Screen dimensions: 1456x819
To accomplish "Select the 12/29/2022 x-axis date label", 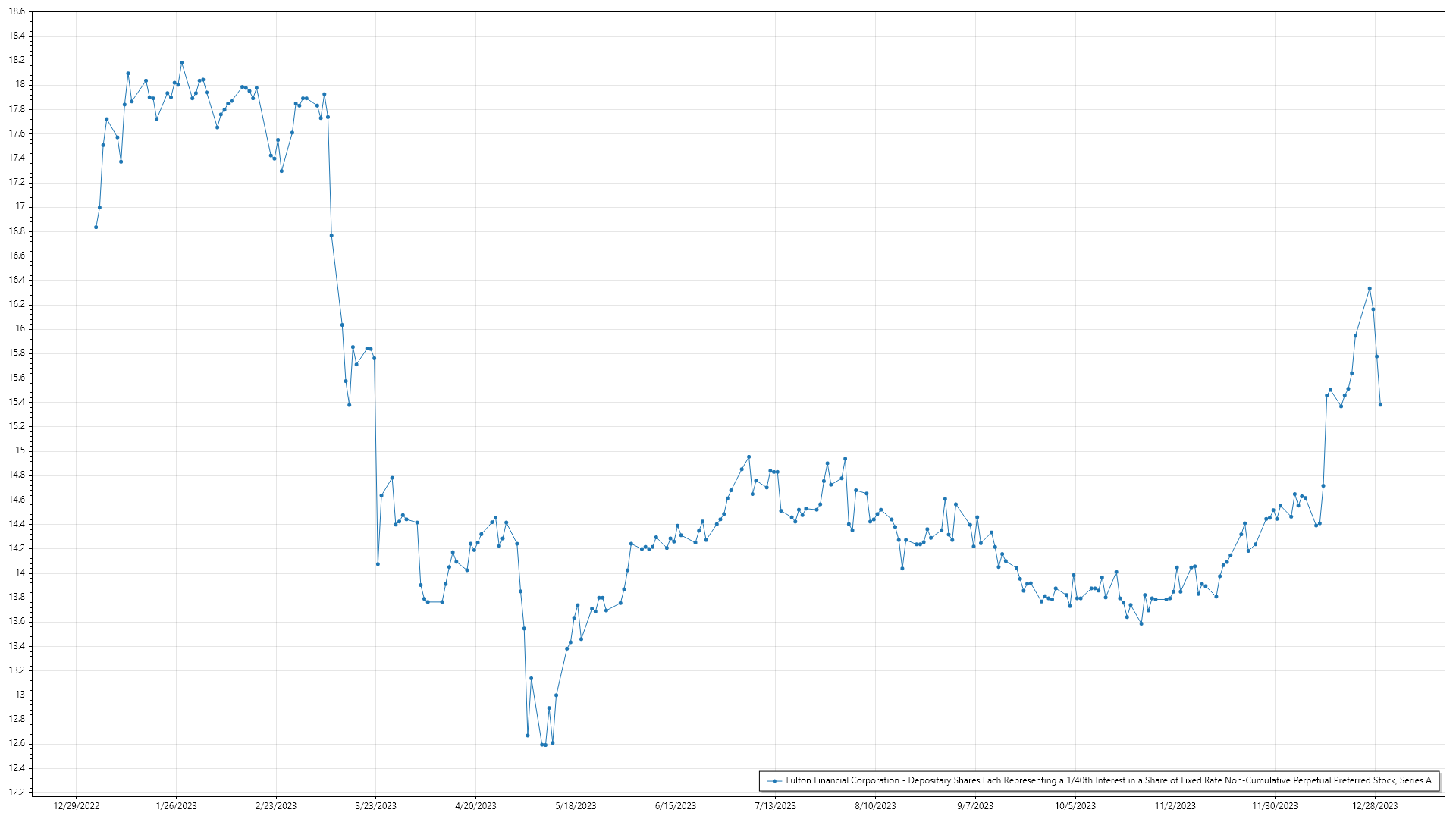I will click(x=77, y=806).
